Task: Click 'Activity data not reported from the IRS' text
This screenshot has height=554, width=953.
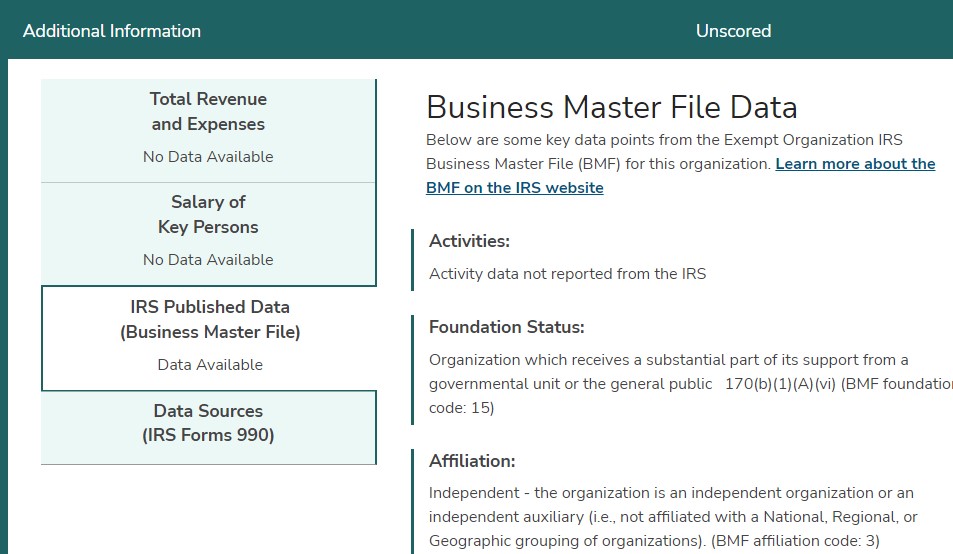Action: coord(567,274)
